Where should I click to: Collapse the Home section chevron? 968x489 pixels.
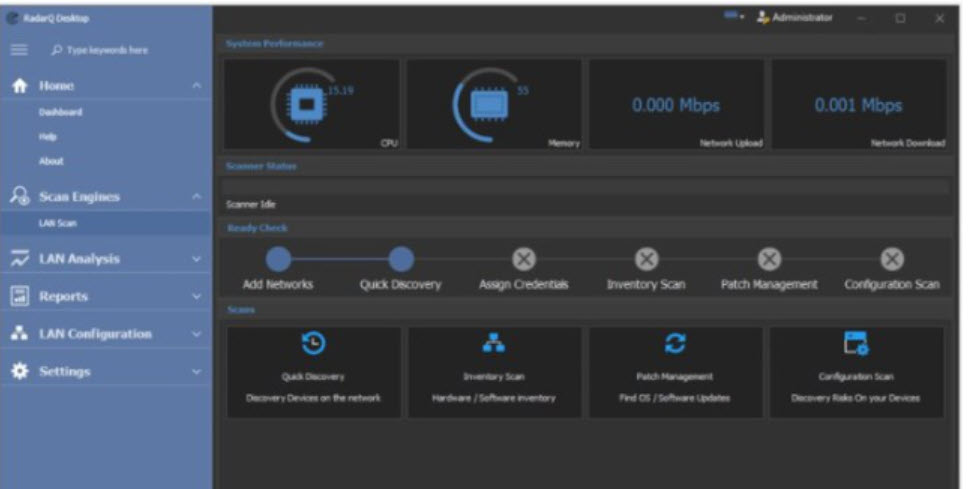click(196, 86)
